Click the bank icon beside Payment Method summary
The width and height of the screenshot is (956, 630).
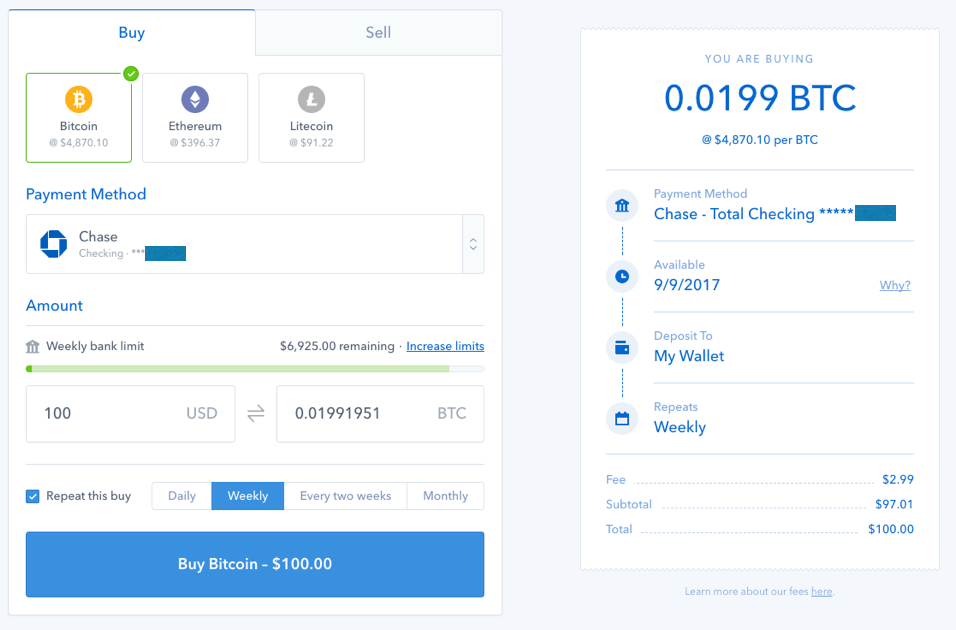tap(622, 206)
